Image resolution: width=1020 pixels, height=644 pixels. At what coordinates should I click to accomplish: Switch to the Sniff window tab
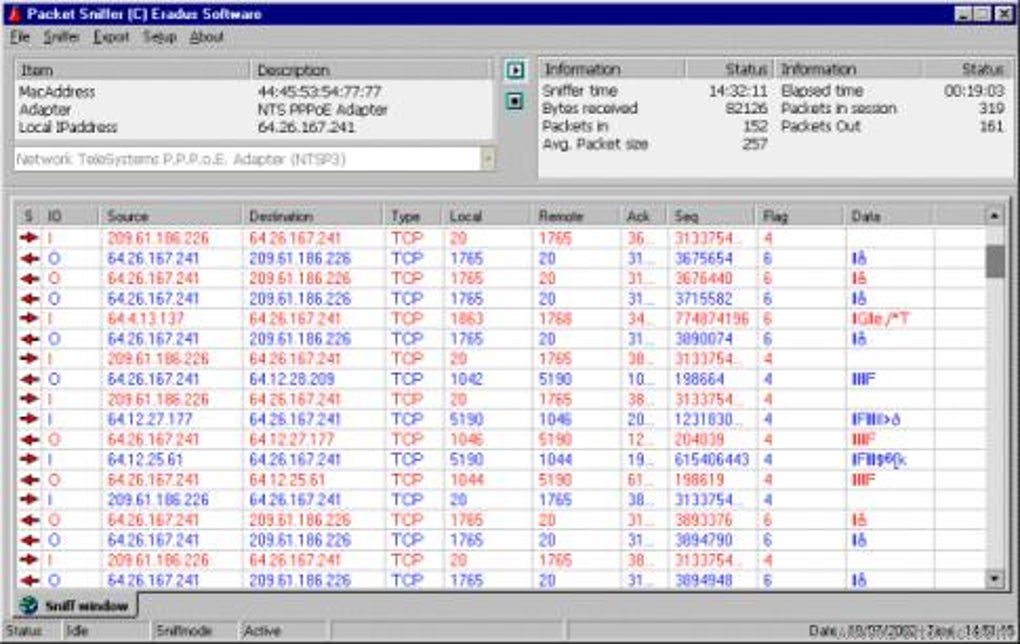pyautogui.click(x=75, y=606)
